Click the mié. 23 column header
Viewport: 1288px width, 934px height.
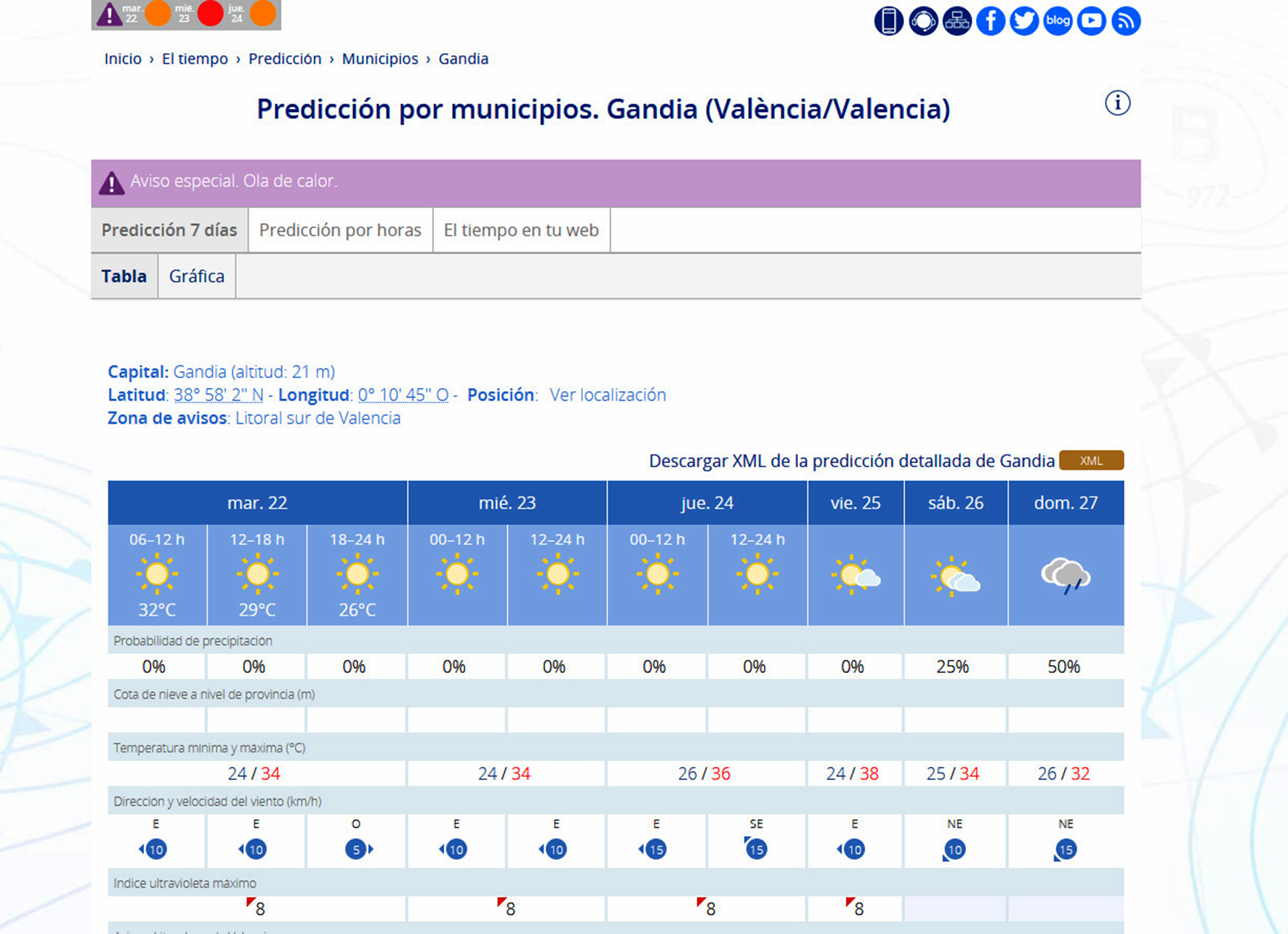pos(507,503)
